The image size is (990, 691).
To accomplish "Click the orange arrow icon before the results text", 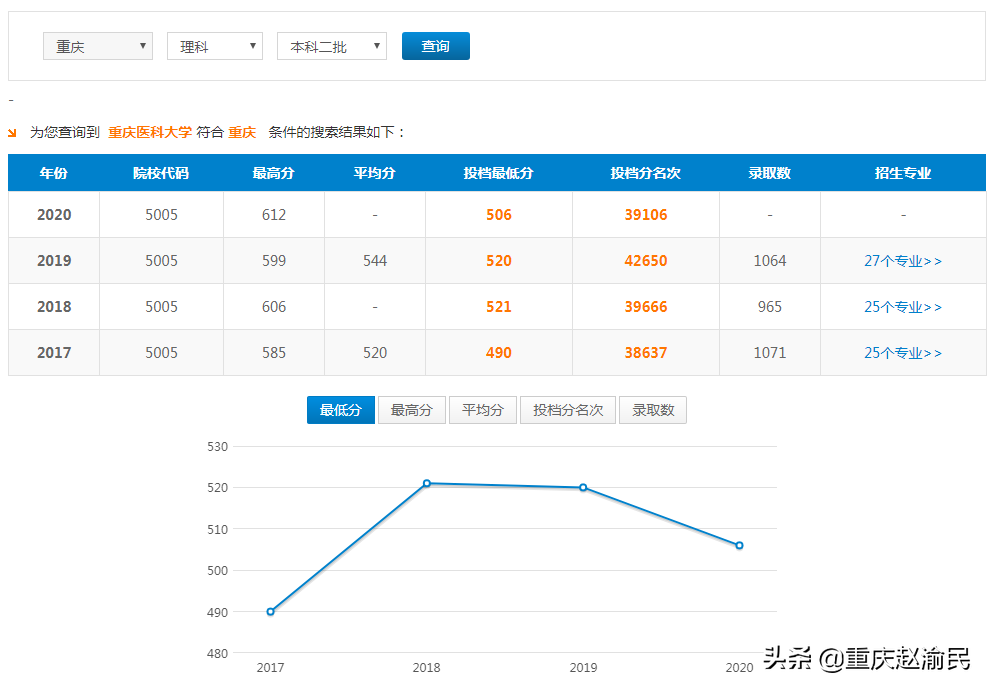I will (x=12, y=131).
